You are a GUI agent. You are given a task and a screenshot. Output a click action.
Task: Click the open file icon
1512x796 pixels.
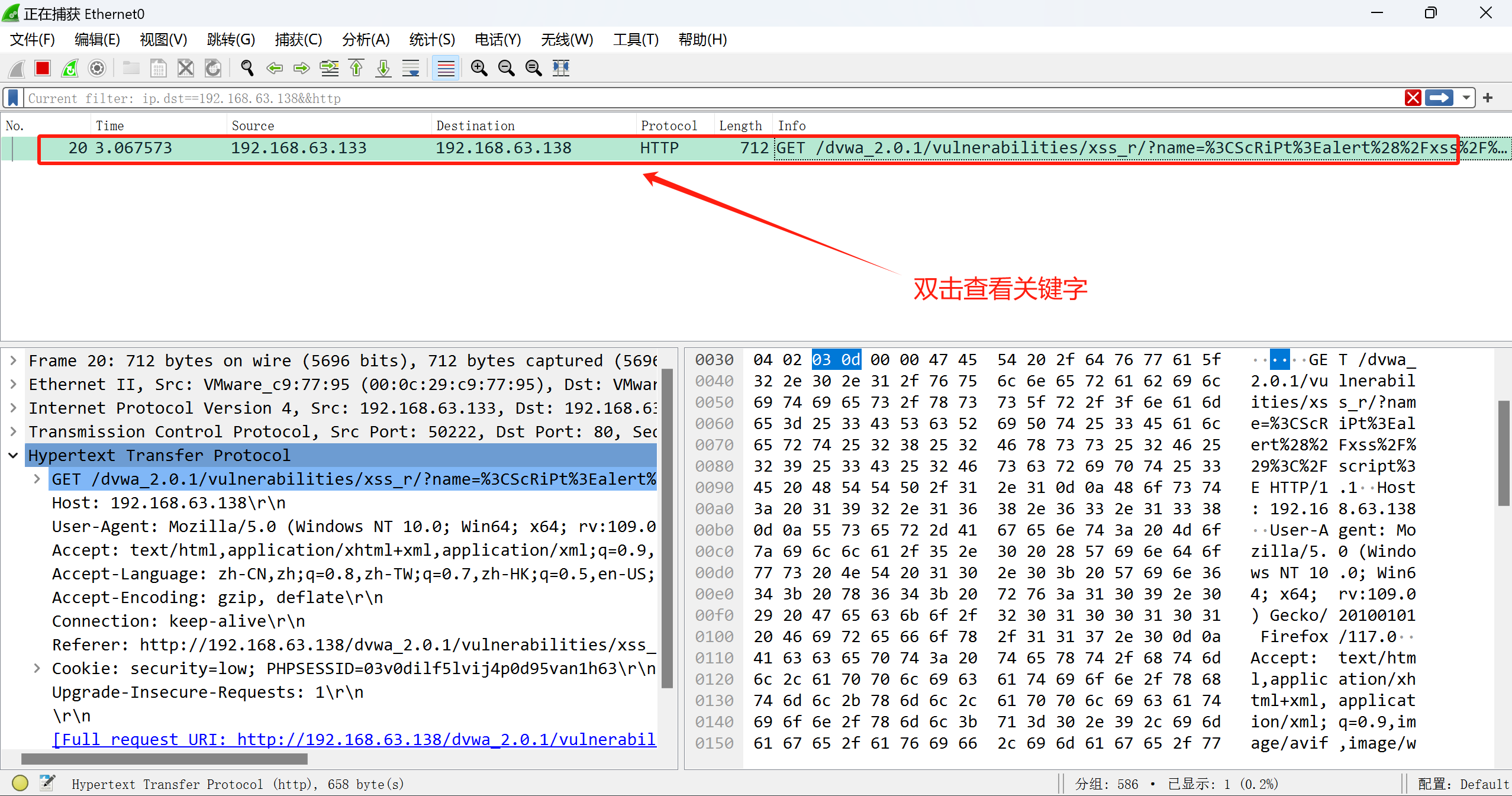135,69
